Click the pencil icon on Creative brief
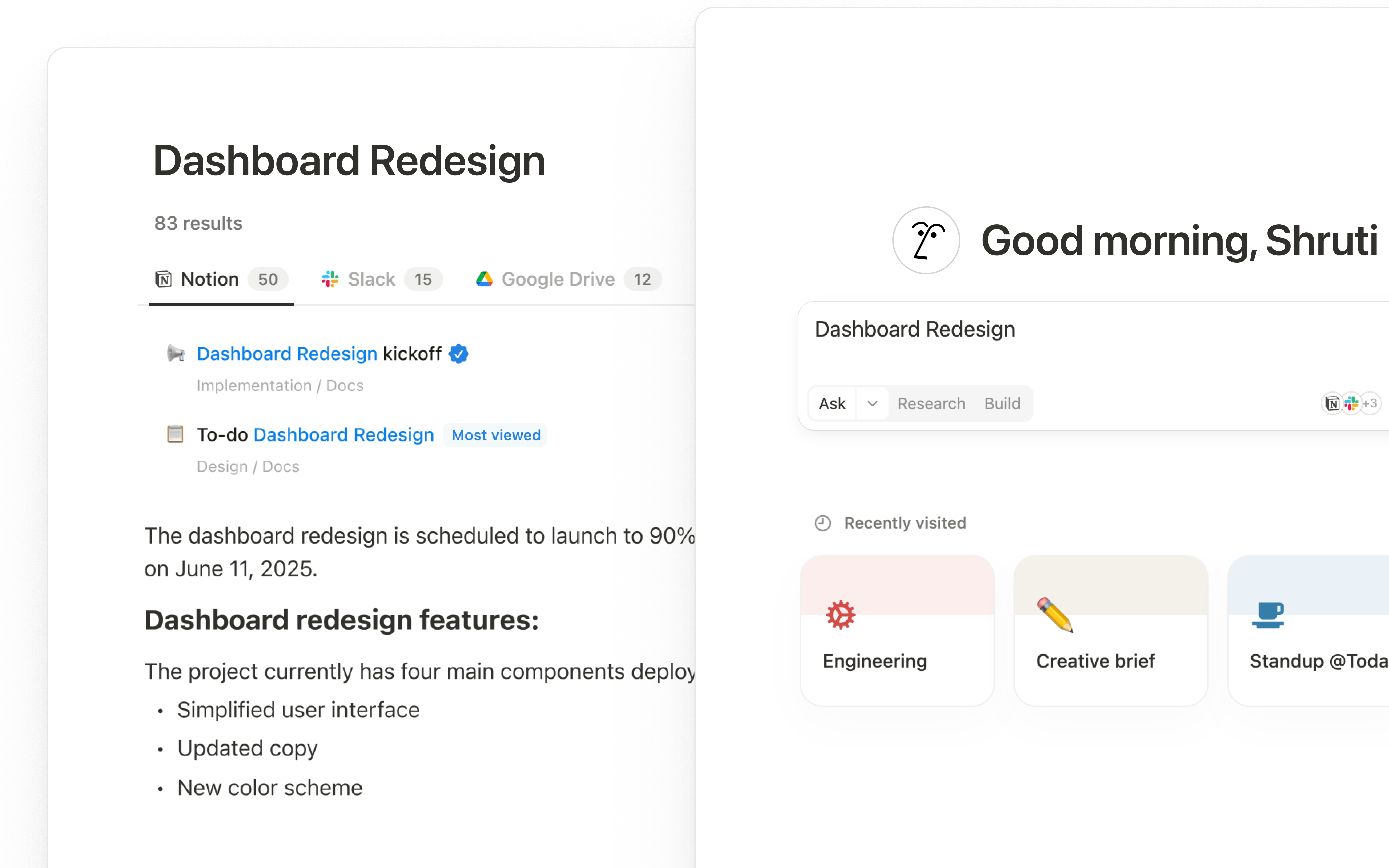The image size is (1389, 868). (1055, 615)
